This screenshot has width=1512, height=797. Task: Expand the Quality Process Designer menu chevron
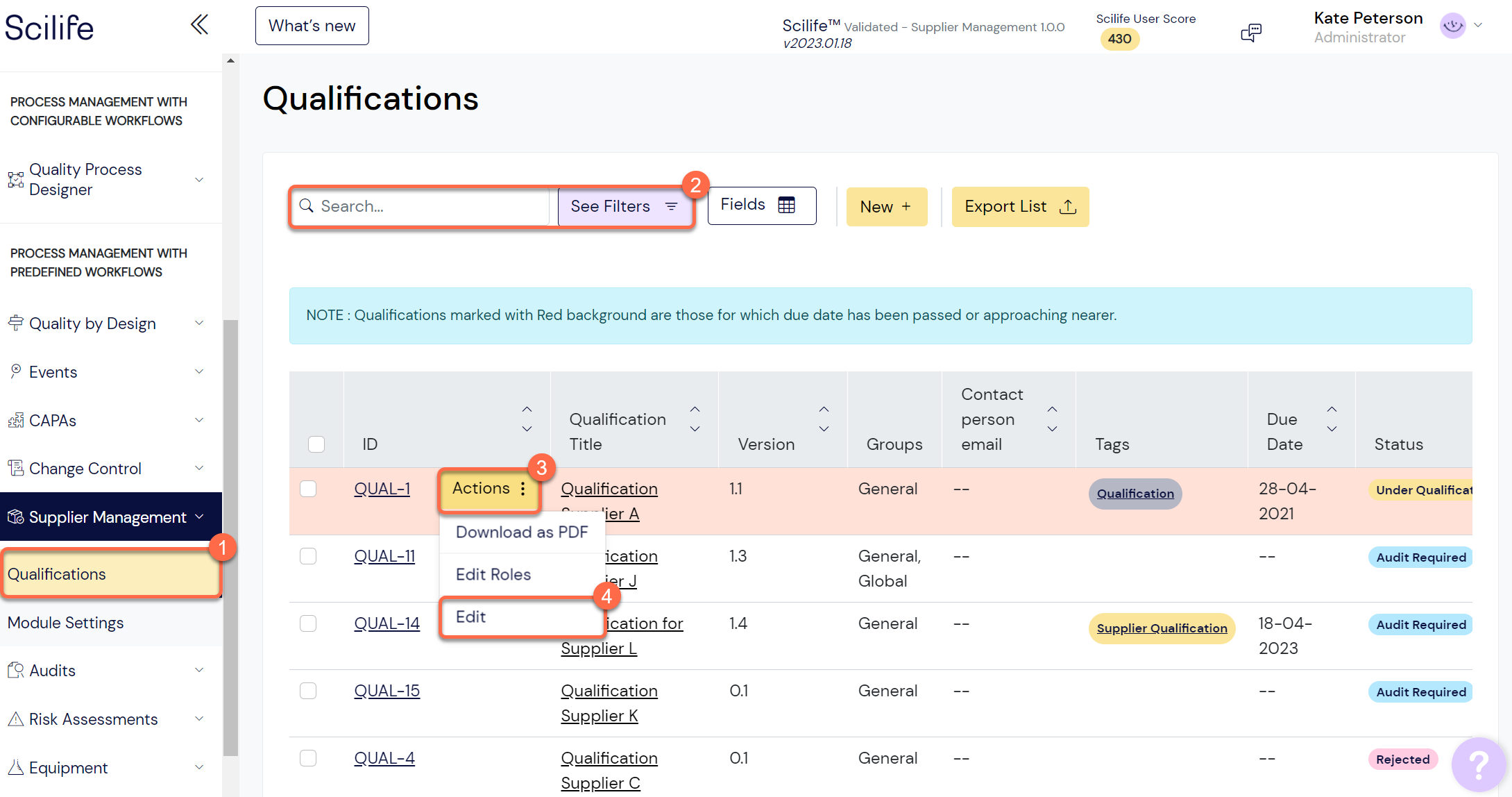pos(199,180)
